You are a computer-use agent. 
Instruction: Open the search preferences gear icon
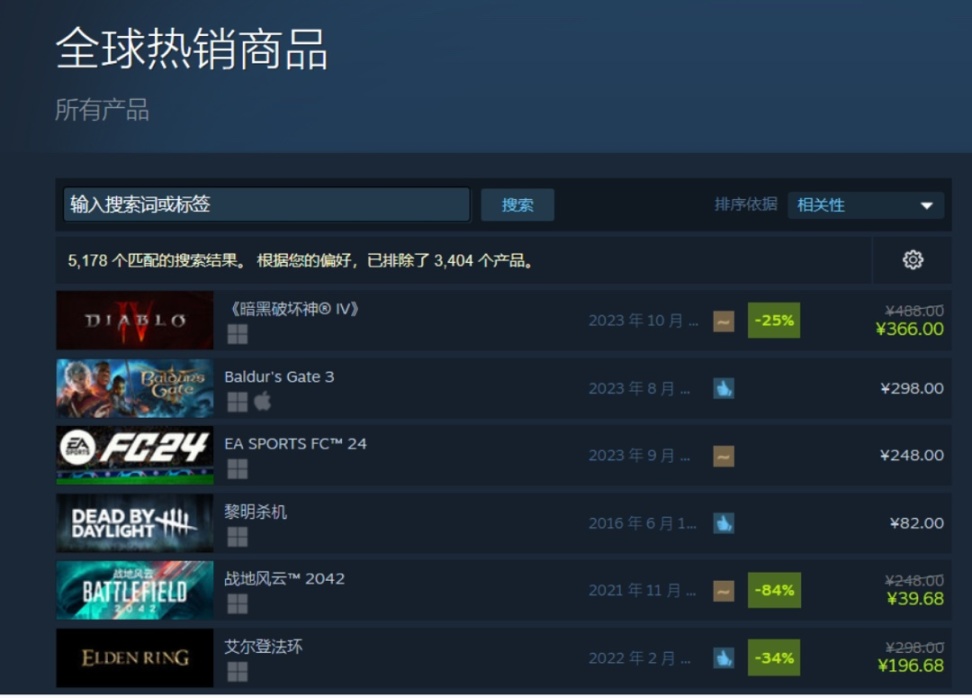point(912,260)
